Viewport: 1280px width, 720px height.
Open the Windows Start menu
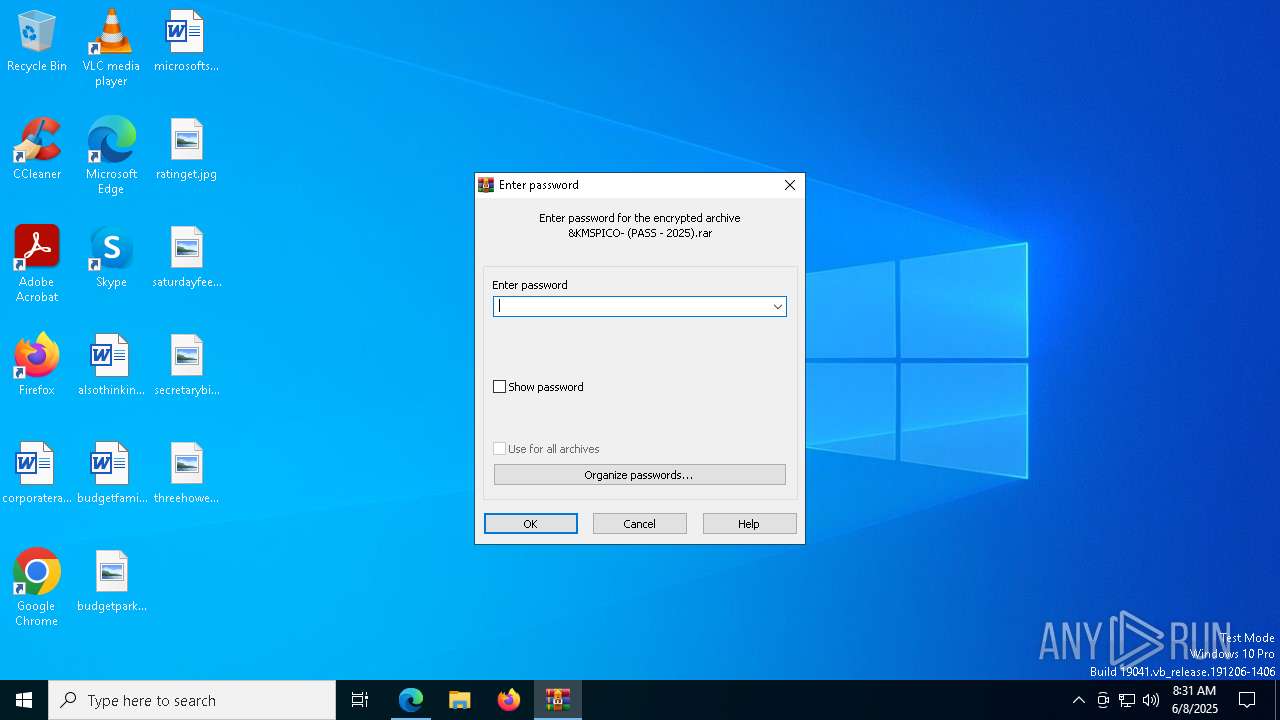pos(24,700)
